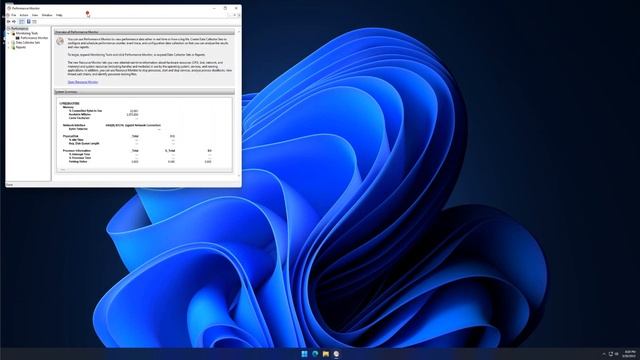Viewport: 640px width, 360px height.
Task: Click the System Summary section header
Action: [x=144, y=92]
